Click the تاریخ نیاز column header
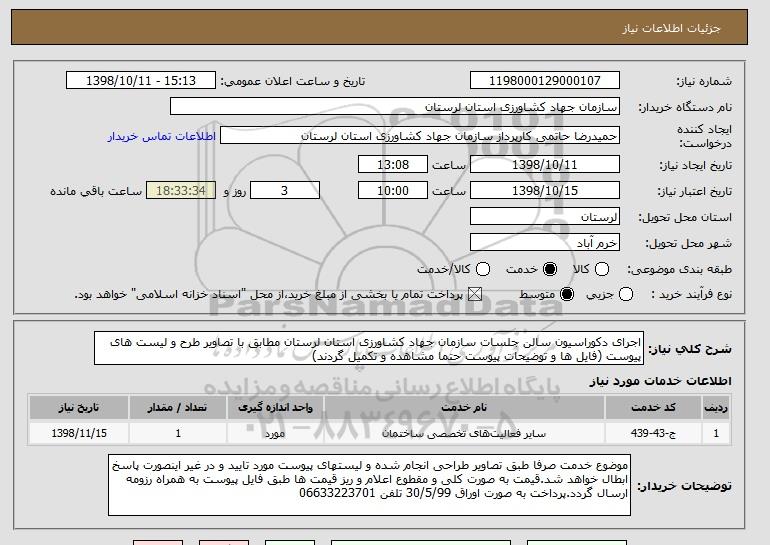Image resolution: width=770 pixels, height=545 pixels. click(79, 408)
